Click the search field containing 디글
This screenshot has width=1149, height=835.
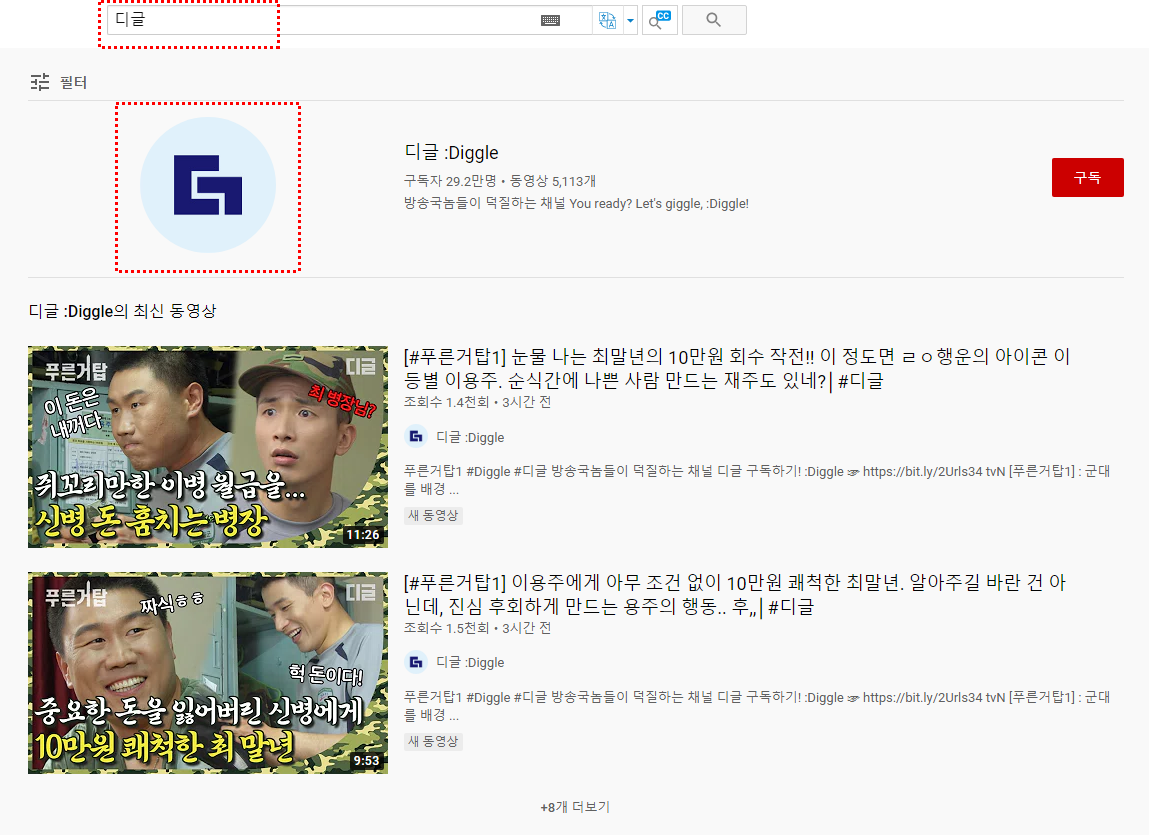[350, 20]
